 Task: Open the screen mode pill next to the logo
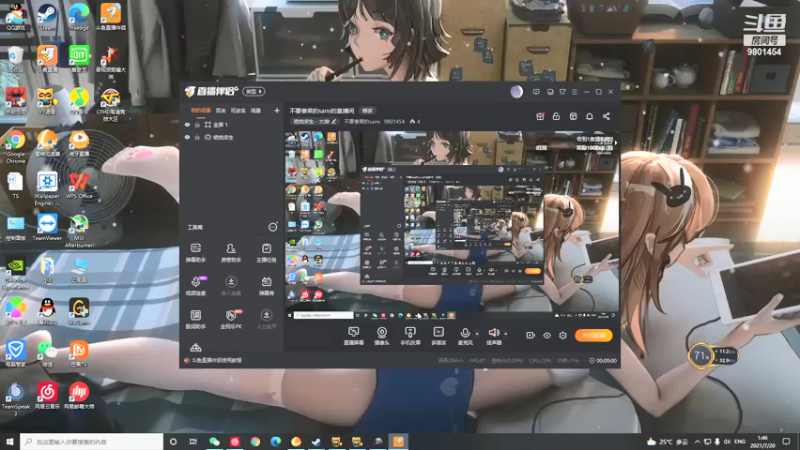click(x=254, y=91)
